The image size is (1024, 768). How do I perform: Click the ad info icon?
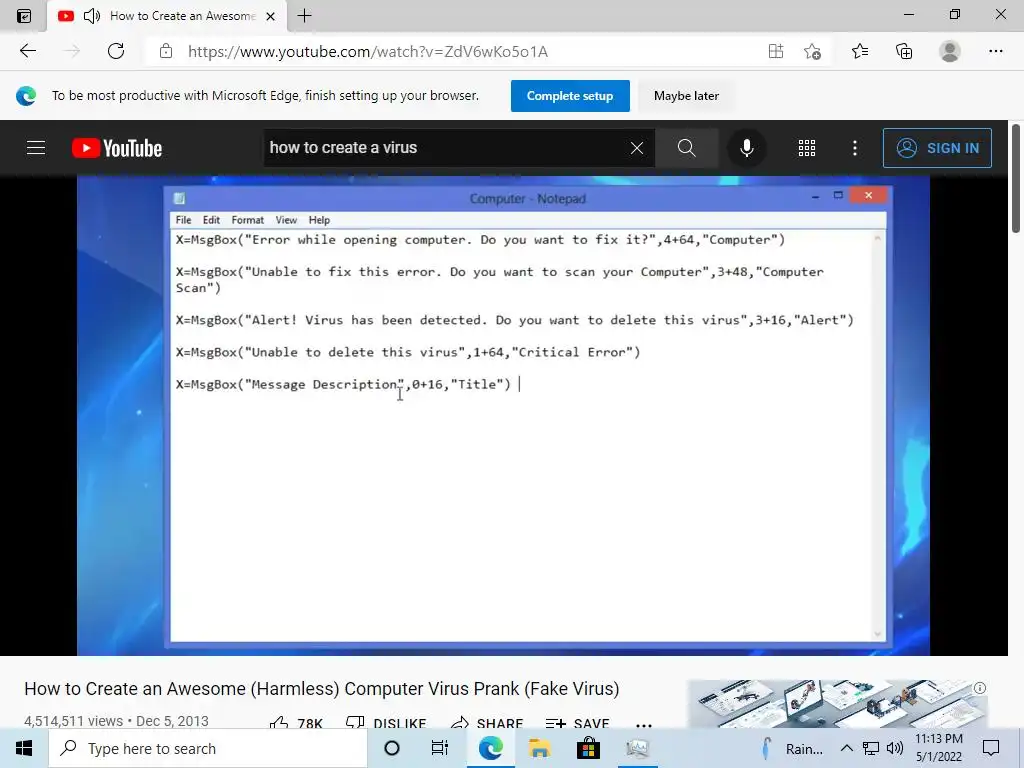[x=980, y=688]
